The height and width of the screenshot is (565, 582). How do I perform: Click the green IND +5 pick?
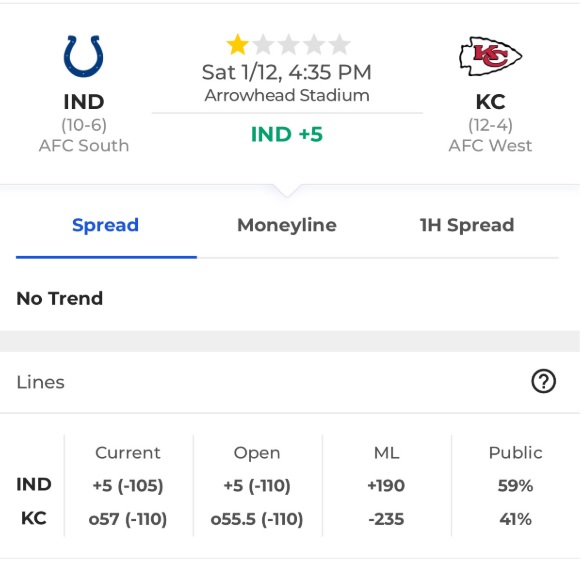pyautogui.click(x=287, y=134)
